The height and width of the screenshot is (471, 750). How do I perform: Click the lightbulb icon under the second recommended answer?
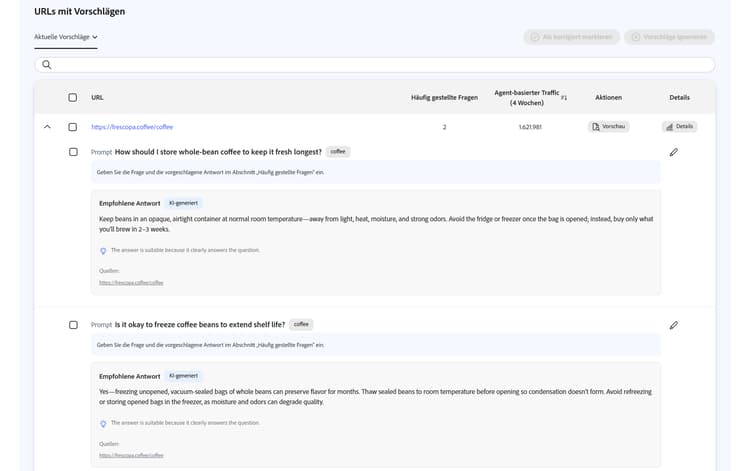[103, 423]
